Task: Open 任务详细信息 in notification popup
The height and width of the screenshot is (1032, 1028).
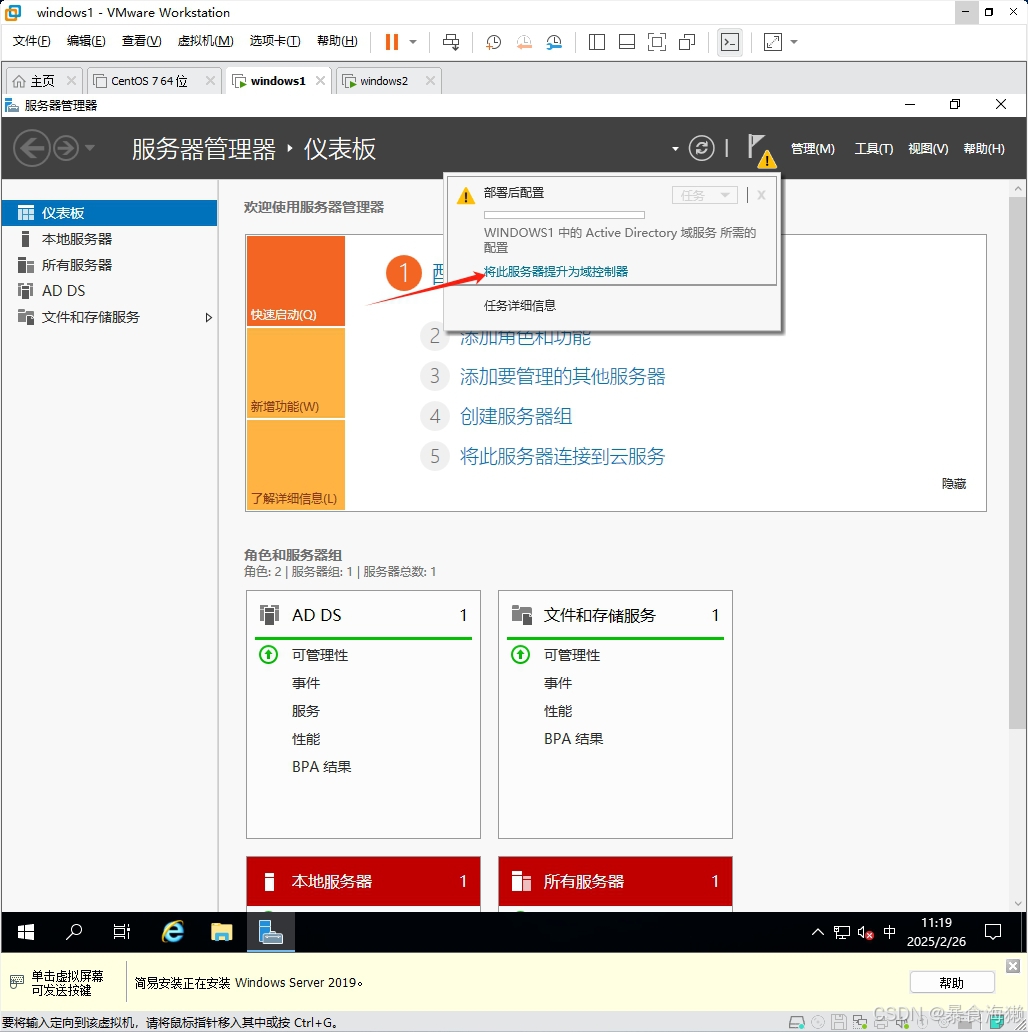Action: (520, 305)
